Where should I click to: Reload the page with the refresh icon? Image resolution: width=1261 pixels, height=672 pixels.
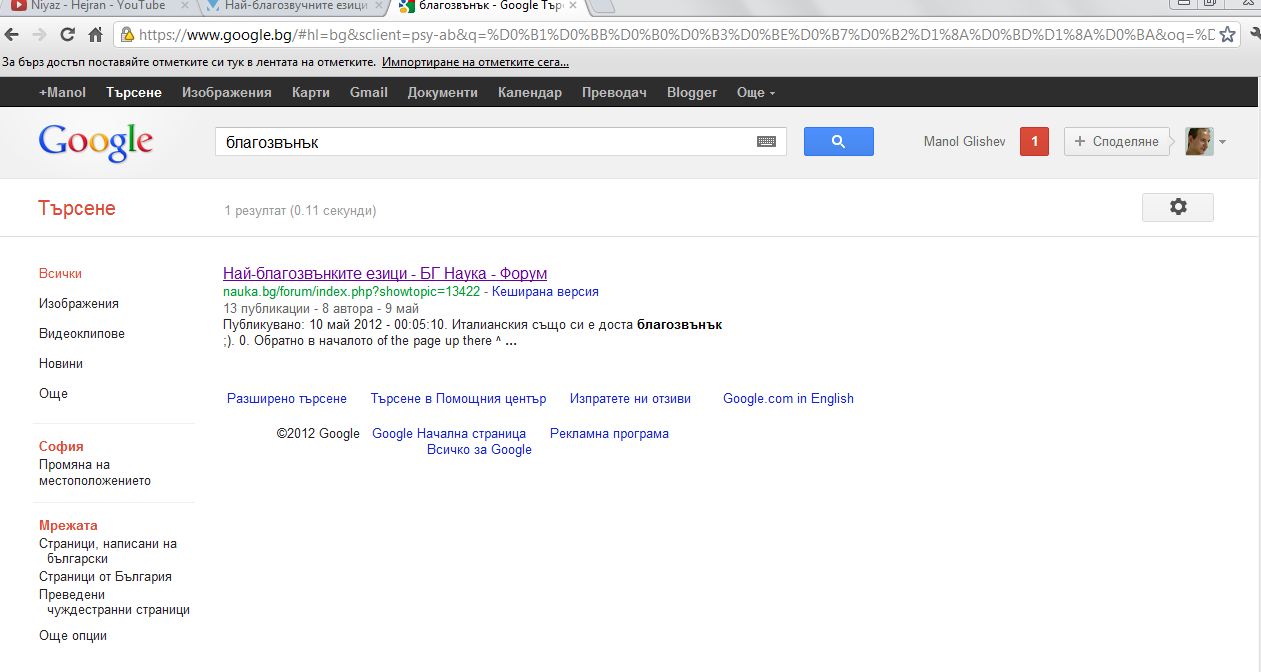click(x=67, y=35)
